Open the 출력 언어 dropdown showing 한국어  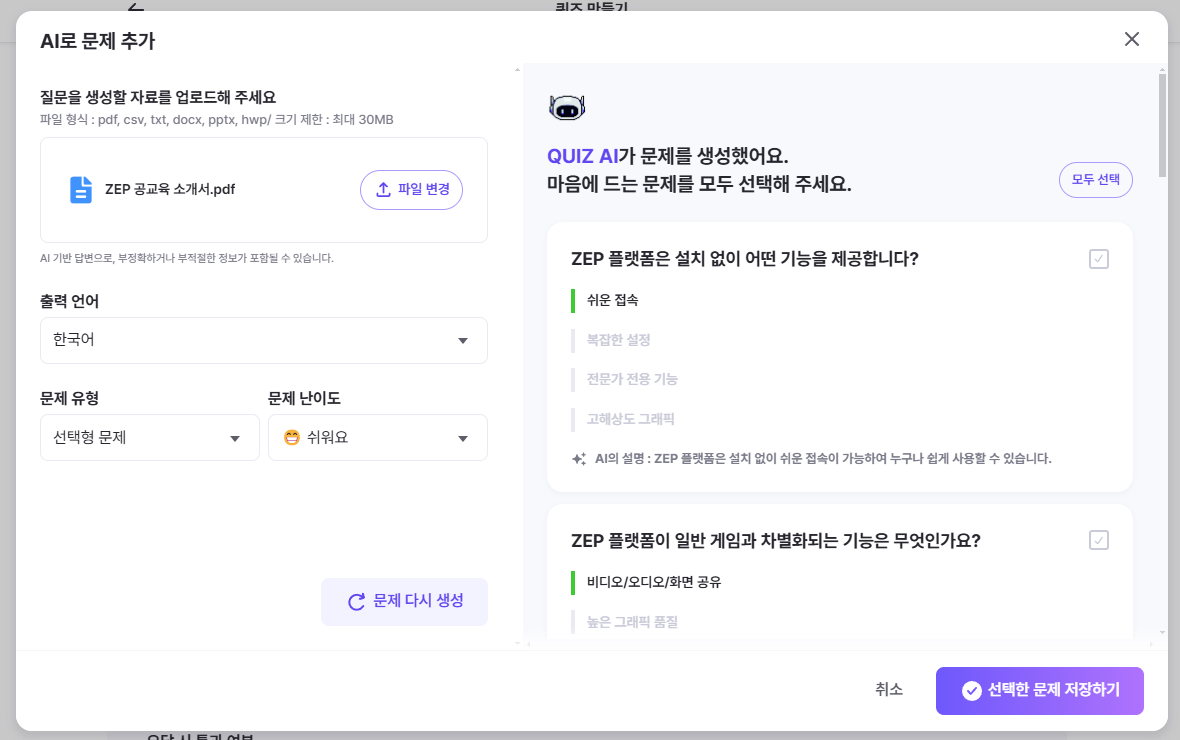(264, 341)
